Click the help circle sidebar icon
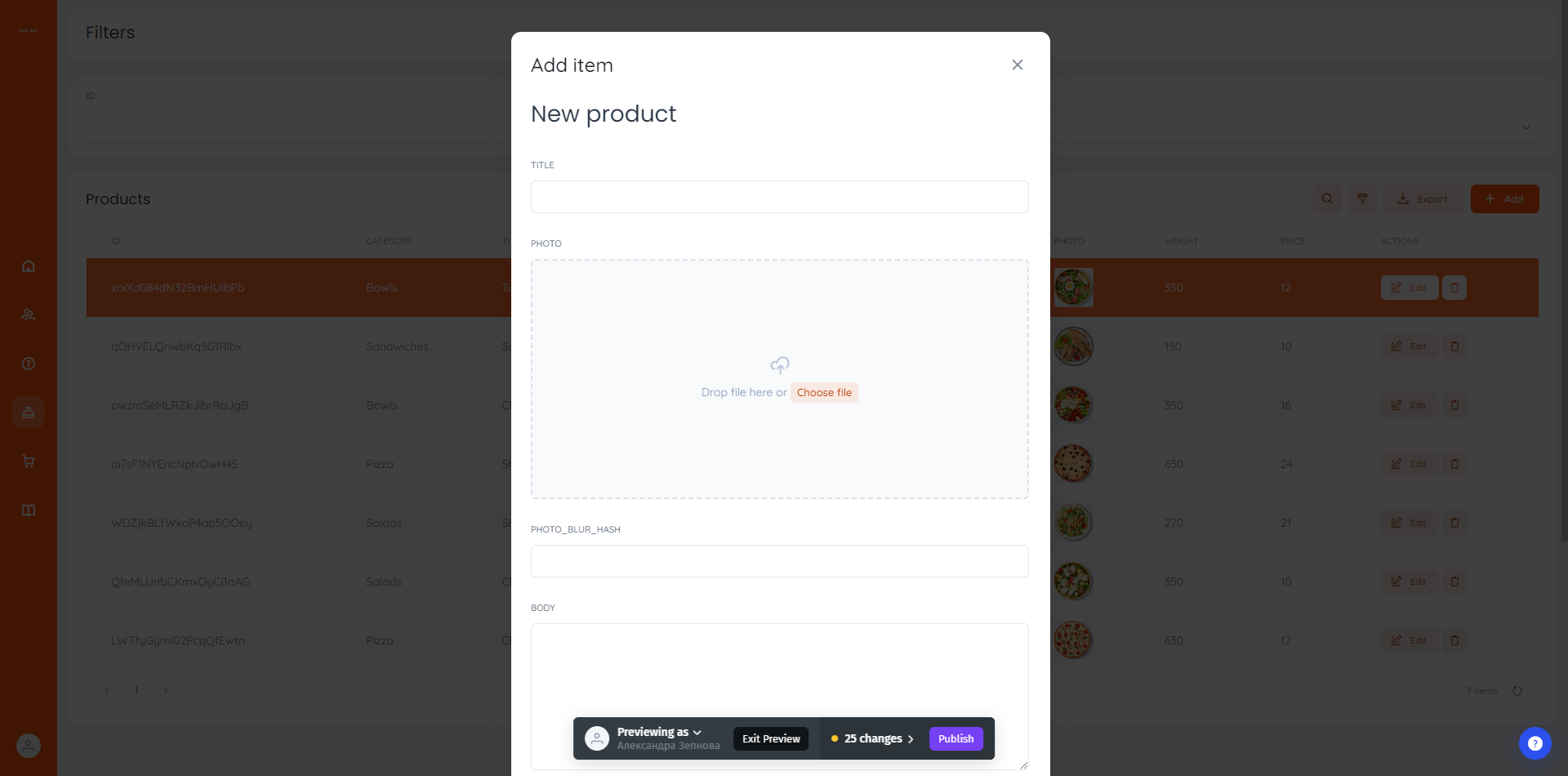 pyautogui.click(x=29, y=363)
